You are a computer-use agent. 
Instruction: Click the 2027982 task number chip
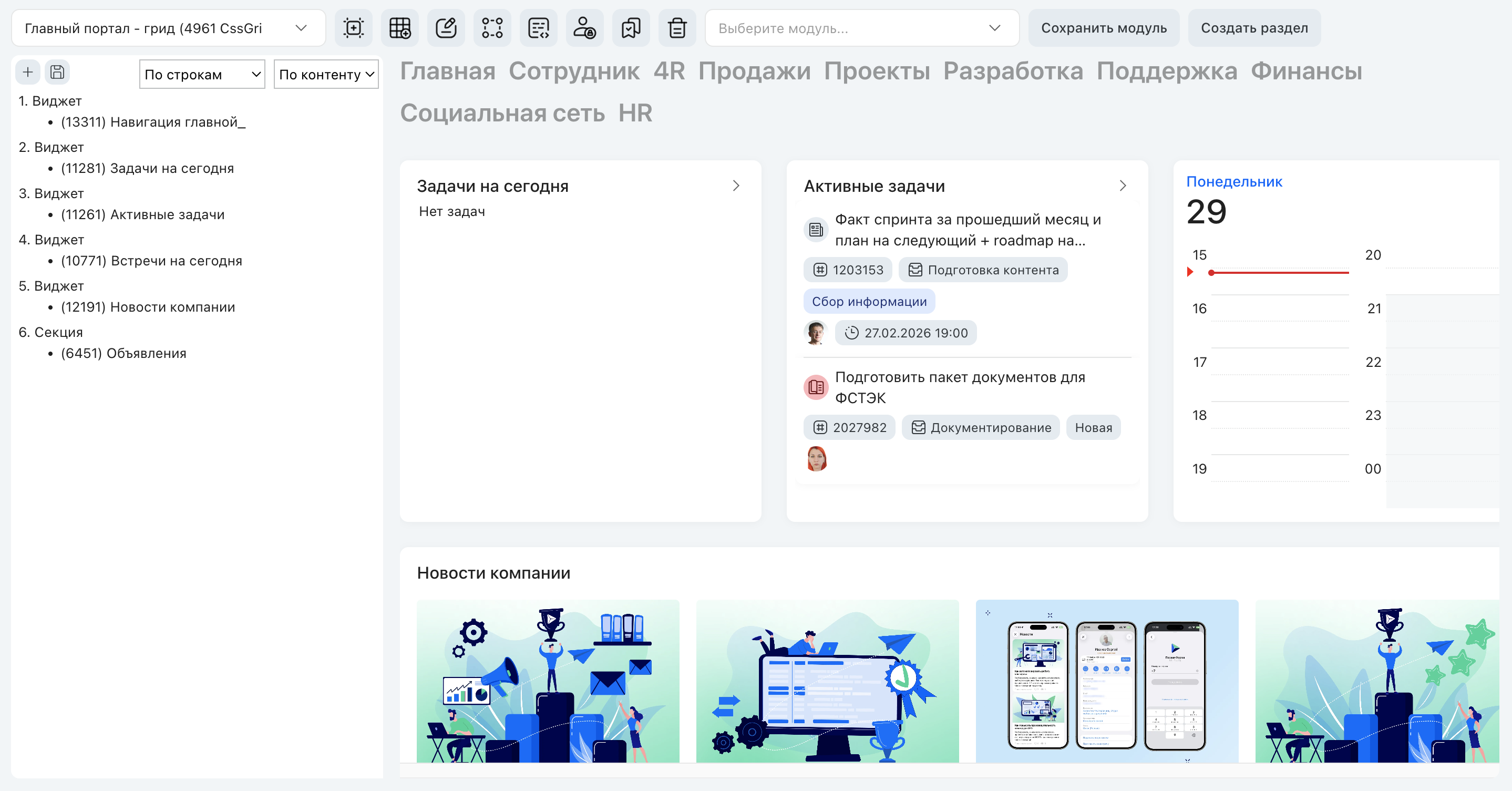[849, 428]
